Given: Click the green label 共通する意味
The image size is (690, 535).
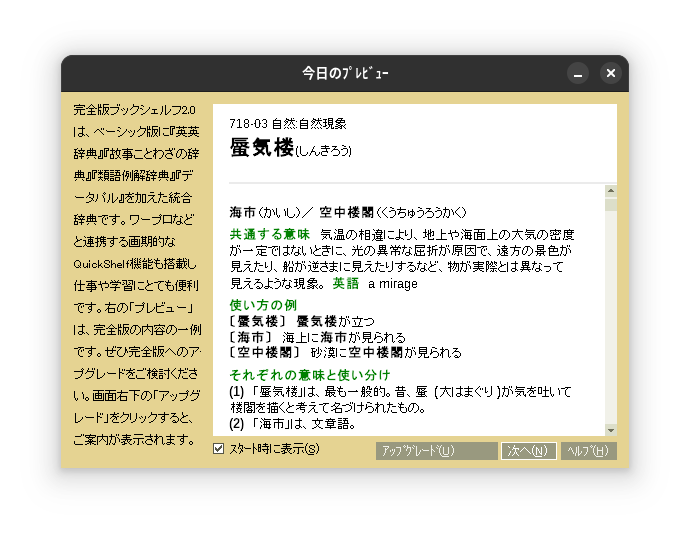Looking at the screenshot, I should tap(269, 234).
